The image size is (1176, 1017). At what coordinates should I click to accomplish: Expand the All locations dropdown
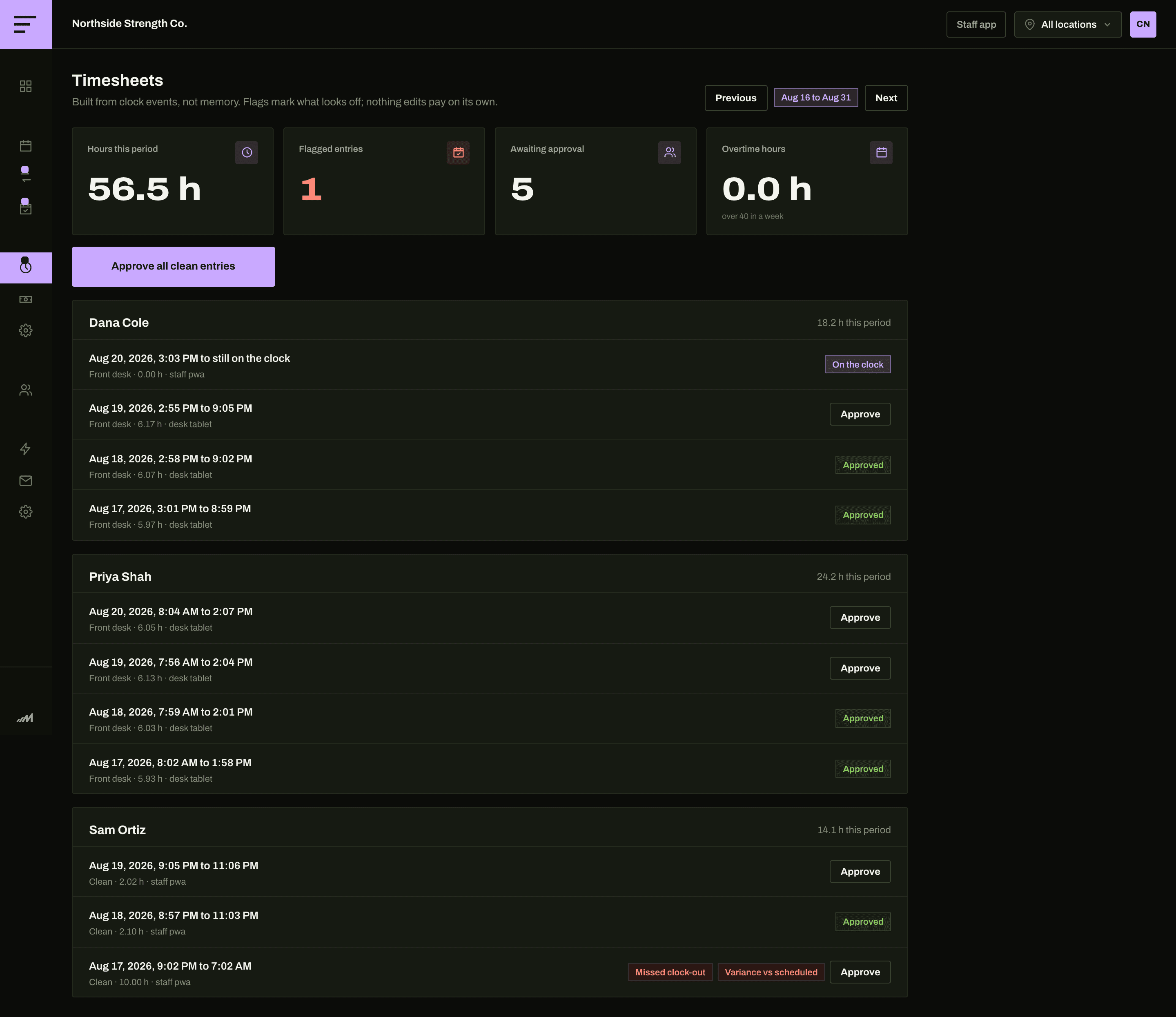(x=1068, y=25)
